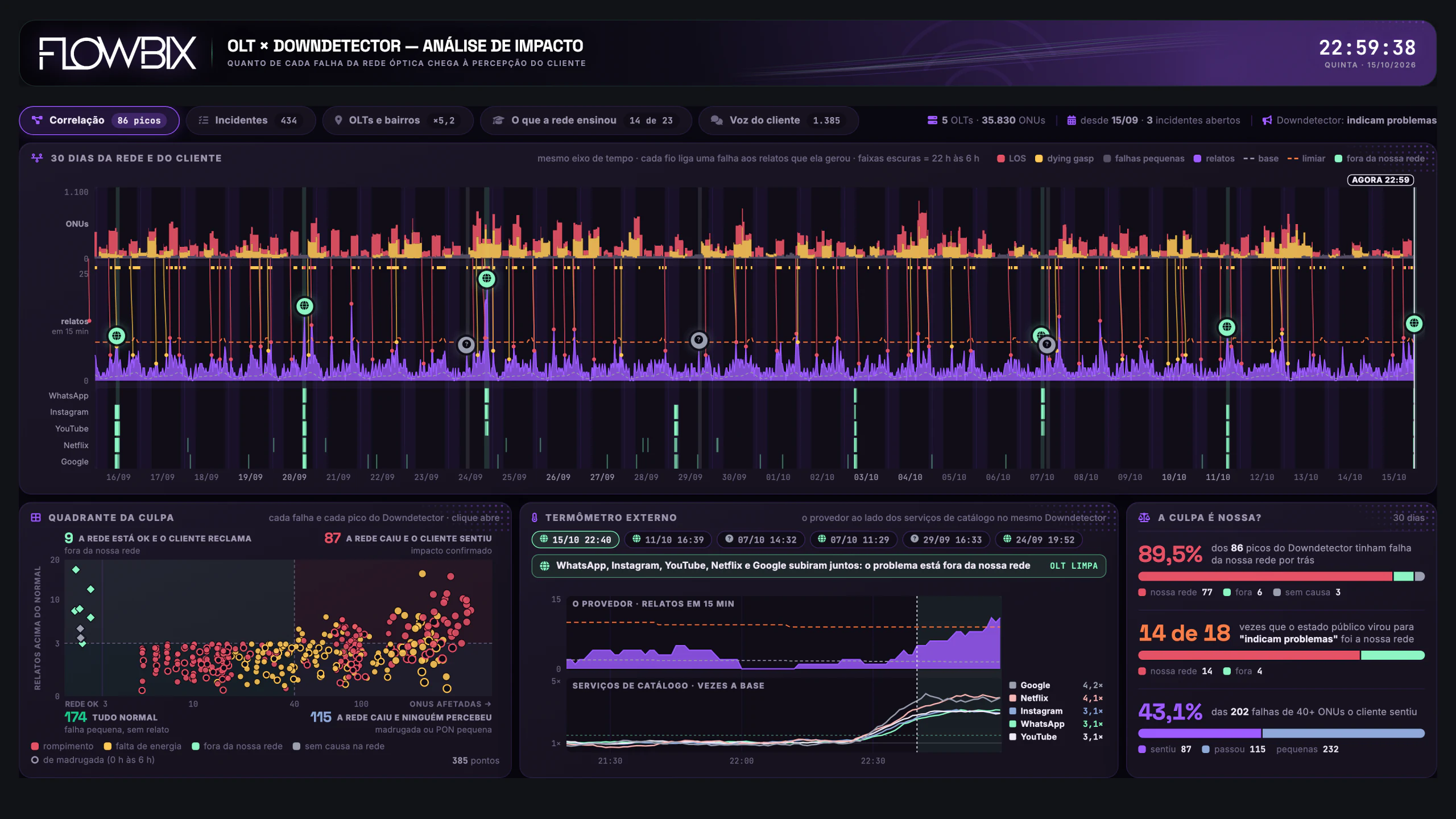This screenshot has width=1456, height=819.
Task: Click the 87 a rede caiu quadrant label
Action: tap(408, 538)
